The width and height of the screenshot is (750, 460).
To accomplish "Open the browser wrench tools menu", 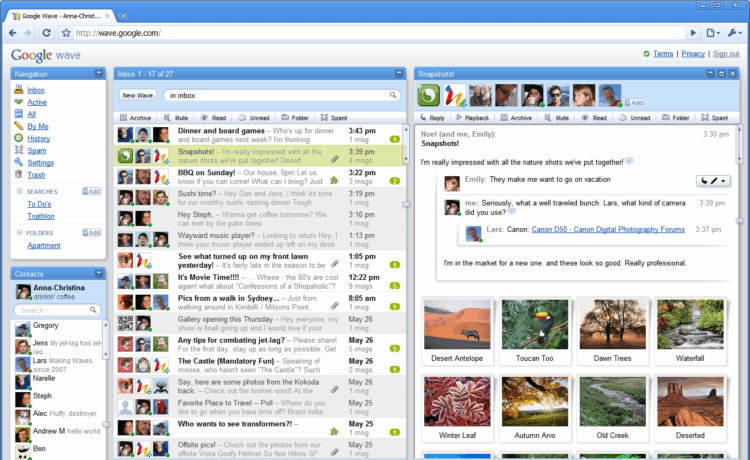I will tap(734, 33).
